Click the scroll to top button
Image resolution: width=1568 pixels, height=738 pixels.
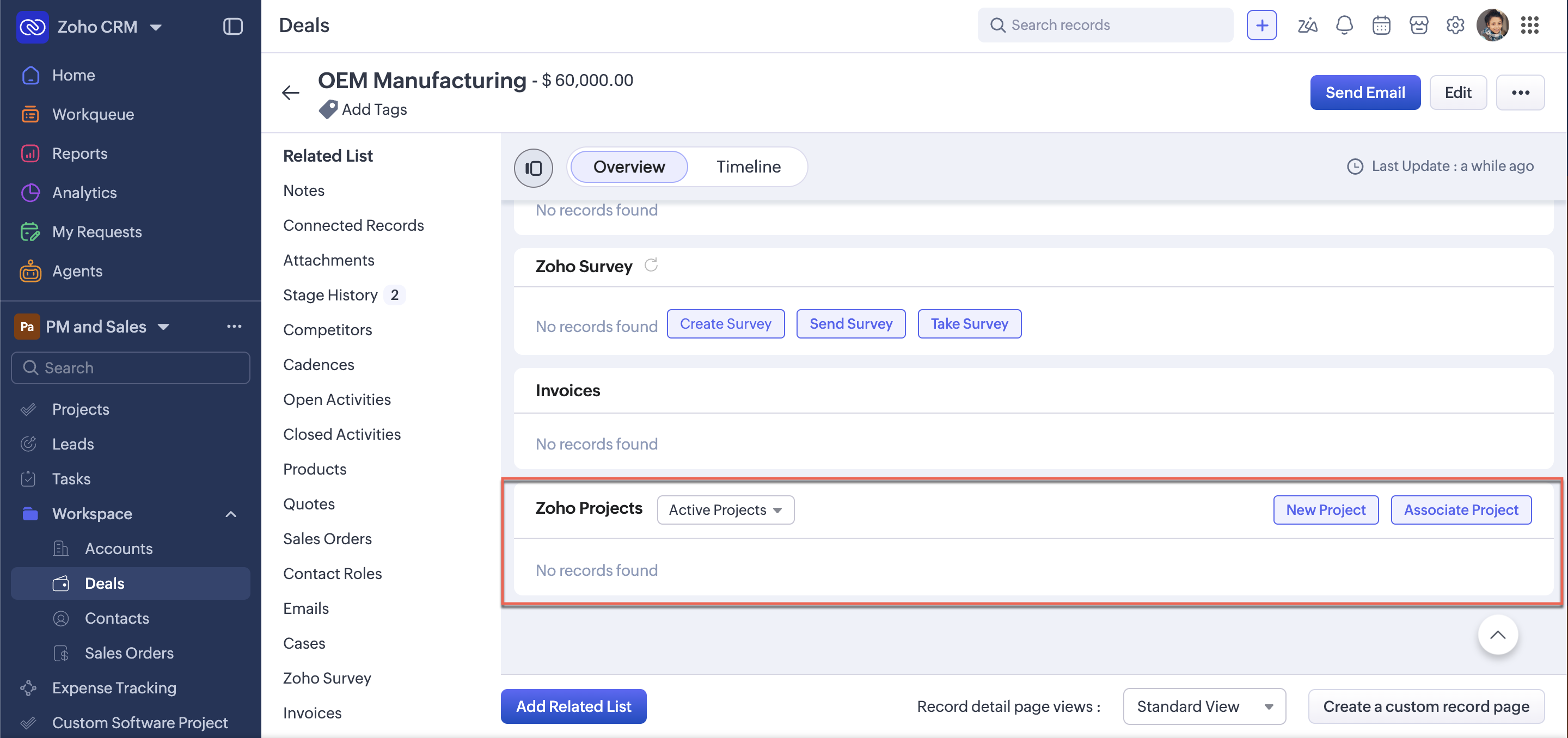(x=1497, y=635)
